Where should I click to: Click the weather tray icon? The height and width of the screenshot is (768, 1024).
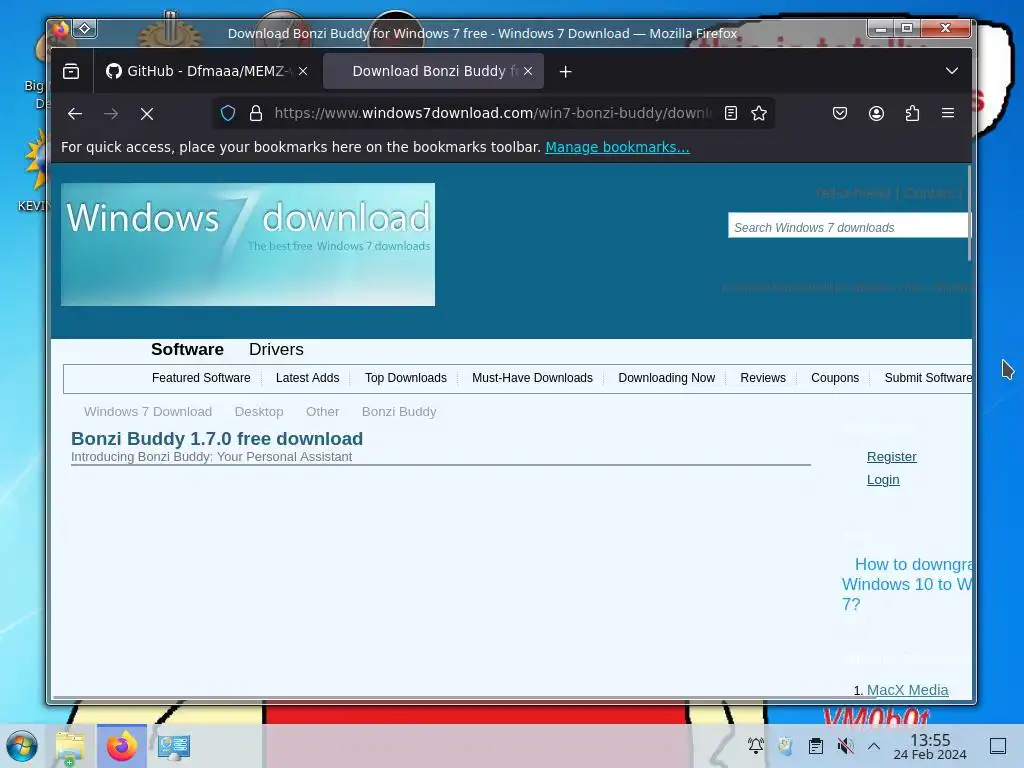(786, 745)
